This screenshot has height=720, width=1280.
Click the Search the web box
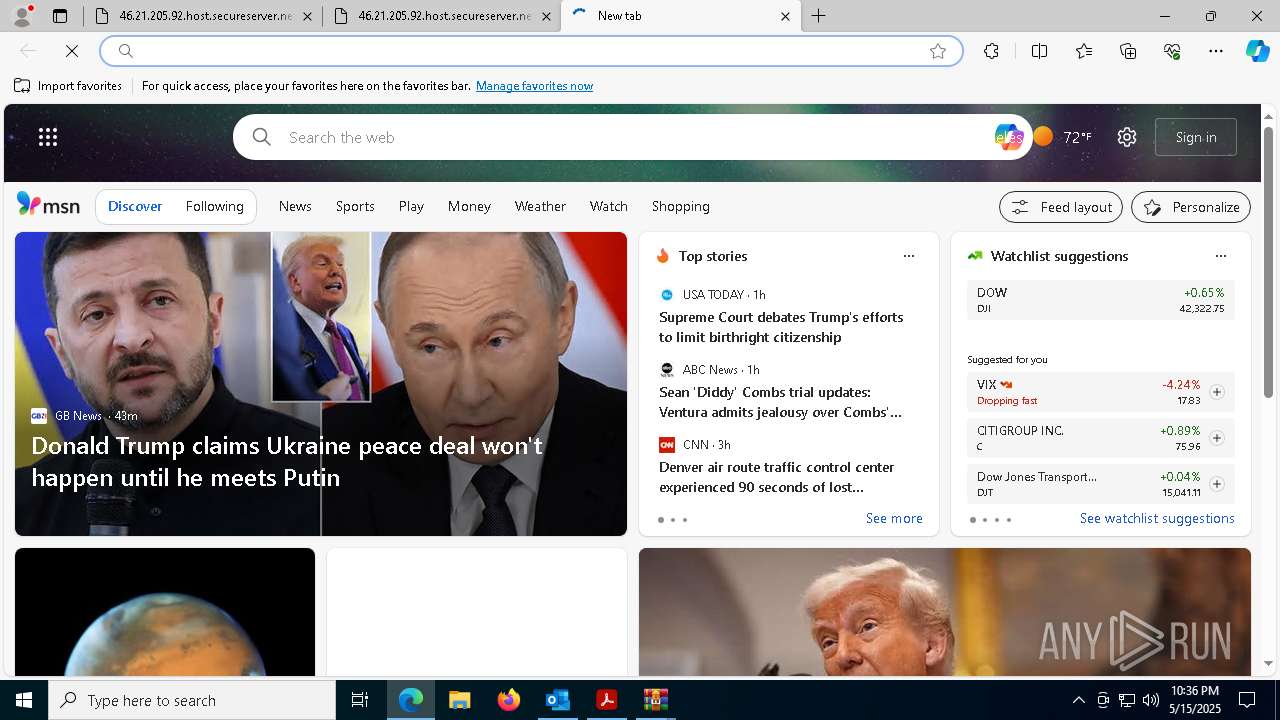pyautogui.click(x=635, y=137)
